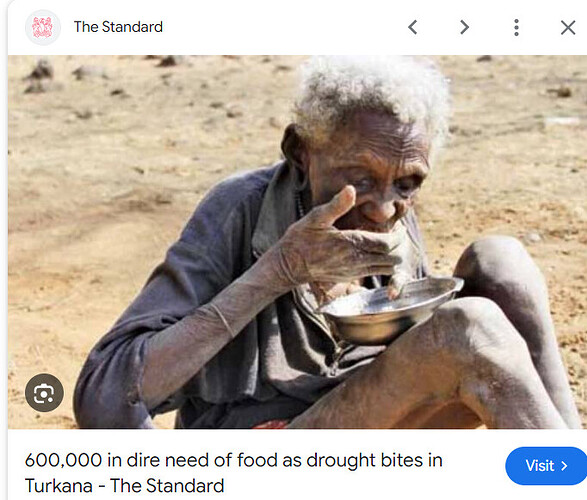The image size is (587, 500).
Task: Click the chevron arrow inside Visit button
Action: pos(564,466)
